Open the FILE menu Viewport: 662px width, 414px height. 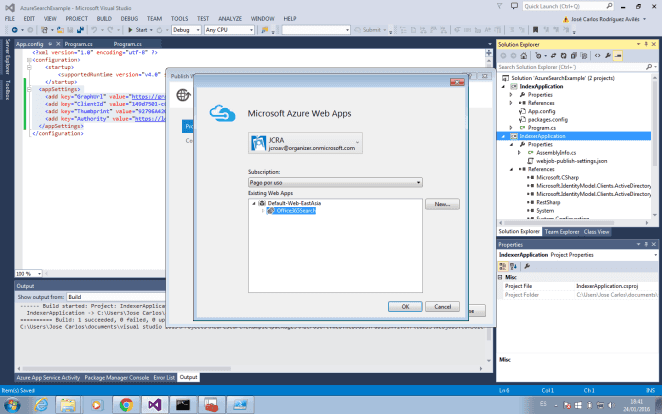[x=9, y=19]
